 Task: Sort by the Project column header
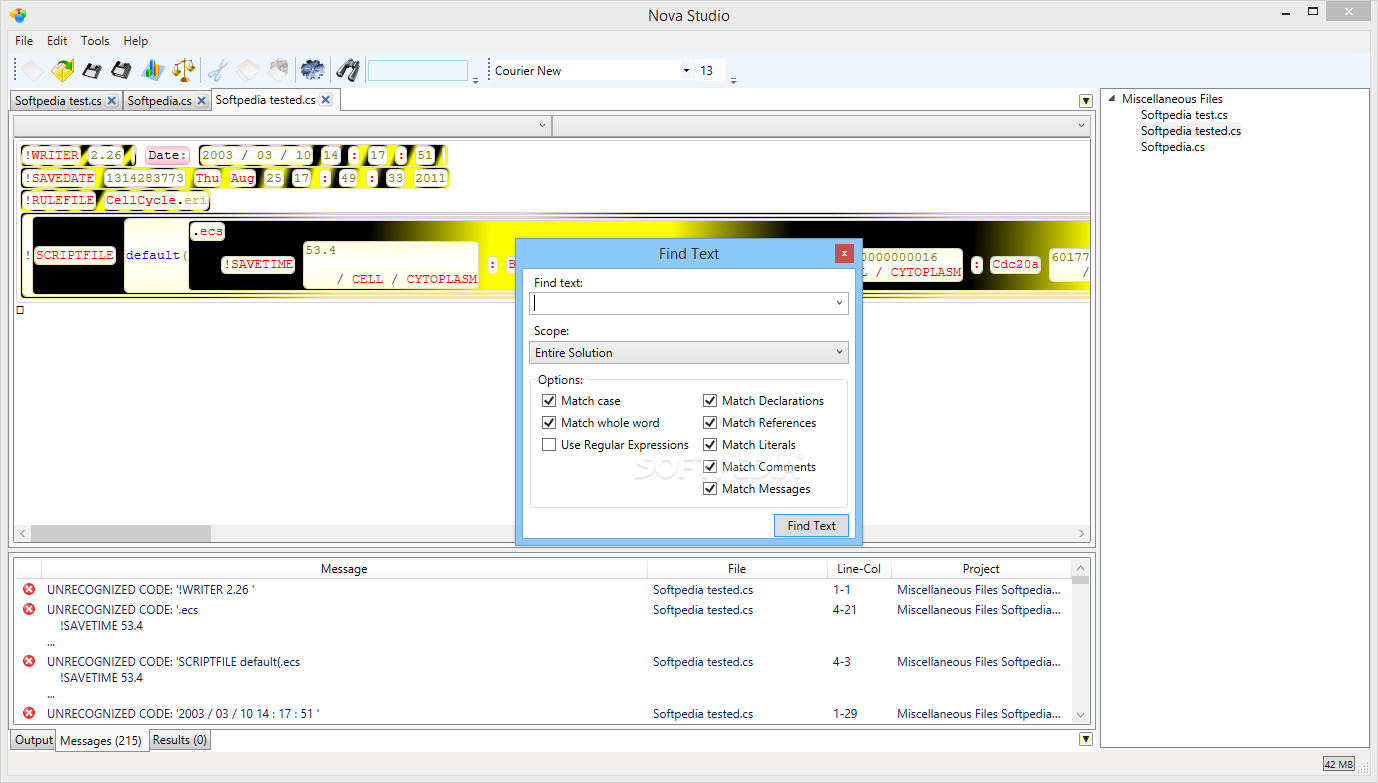(981, 568)
